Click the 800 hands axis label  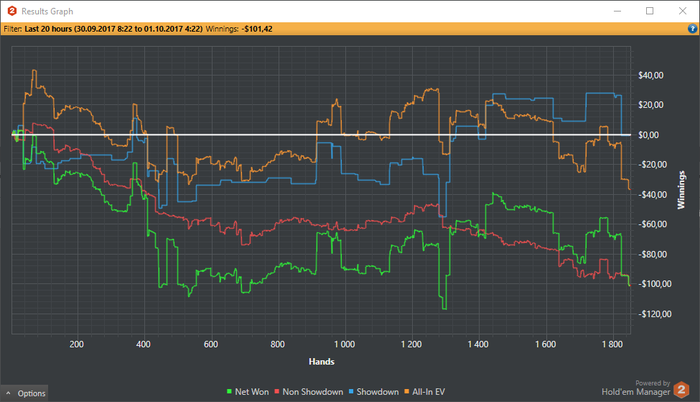pyautogui.click(x=278, y=344)
